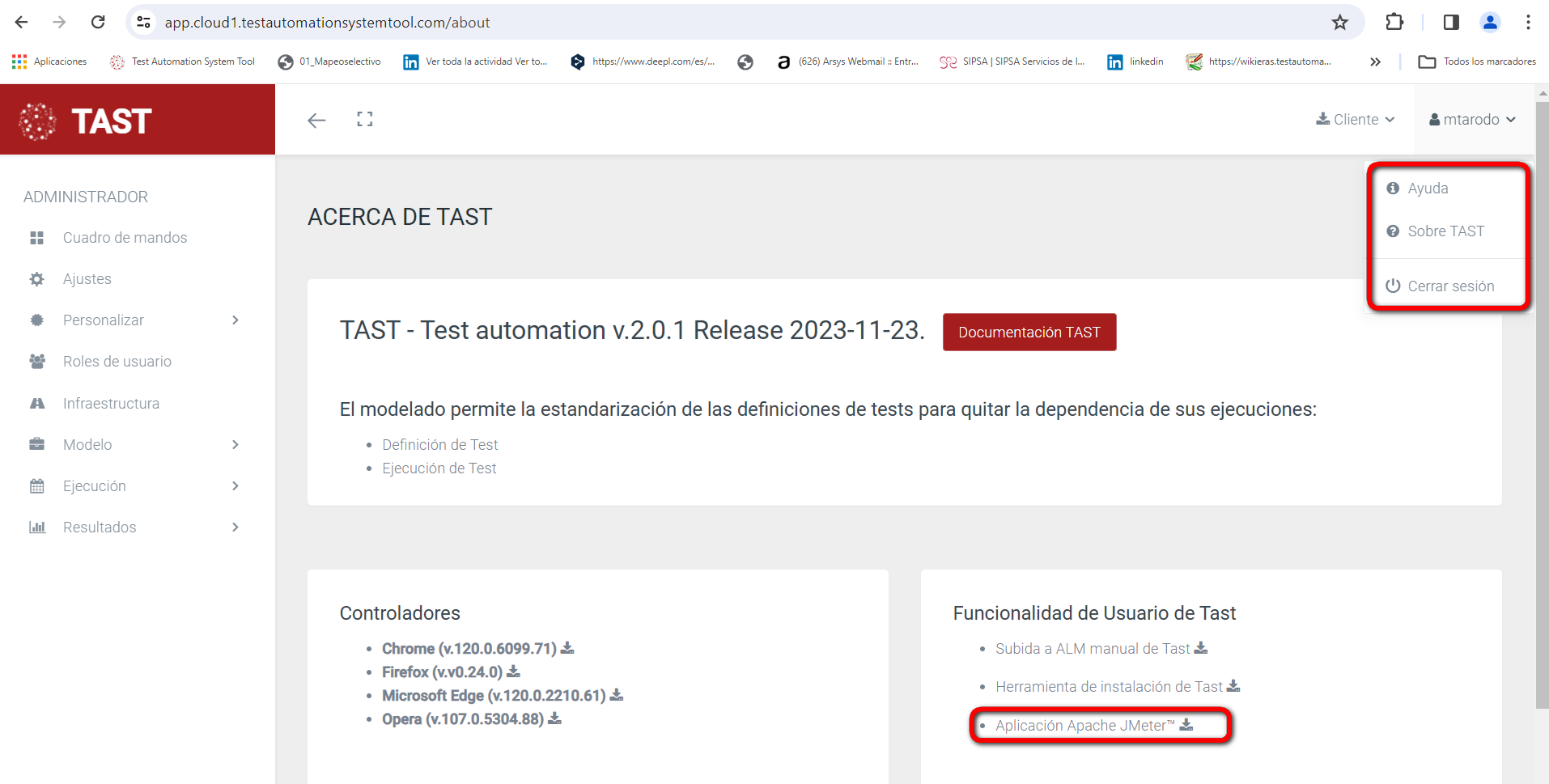
Task: Download the Opera driver via download icon
Action: tap(554, 718)
